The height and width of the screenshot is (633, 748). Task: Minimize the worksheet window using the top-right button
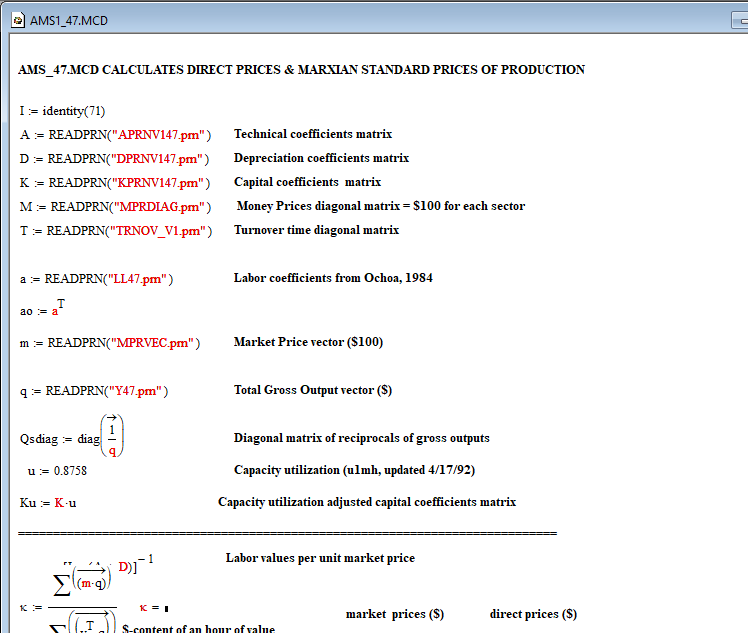click(x=740, y=21)
